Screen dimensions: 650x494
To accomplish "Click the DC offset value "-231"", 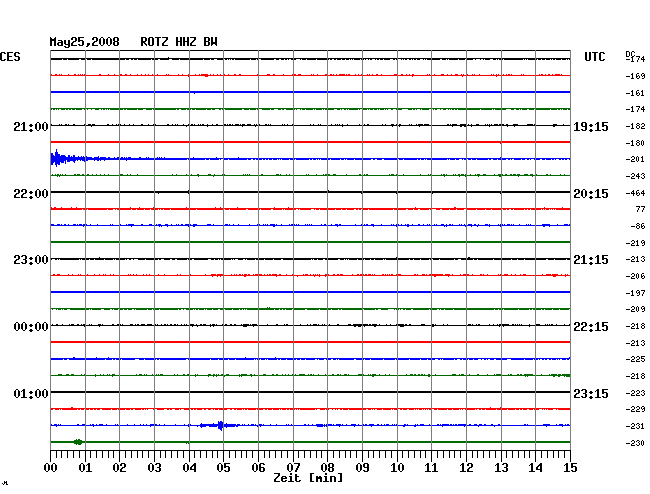I will click(635, 426).
